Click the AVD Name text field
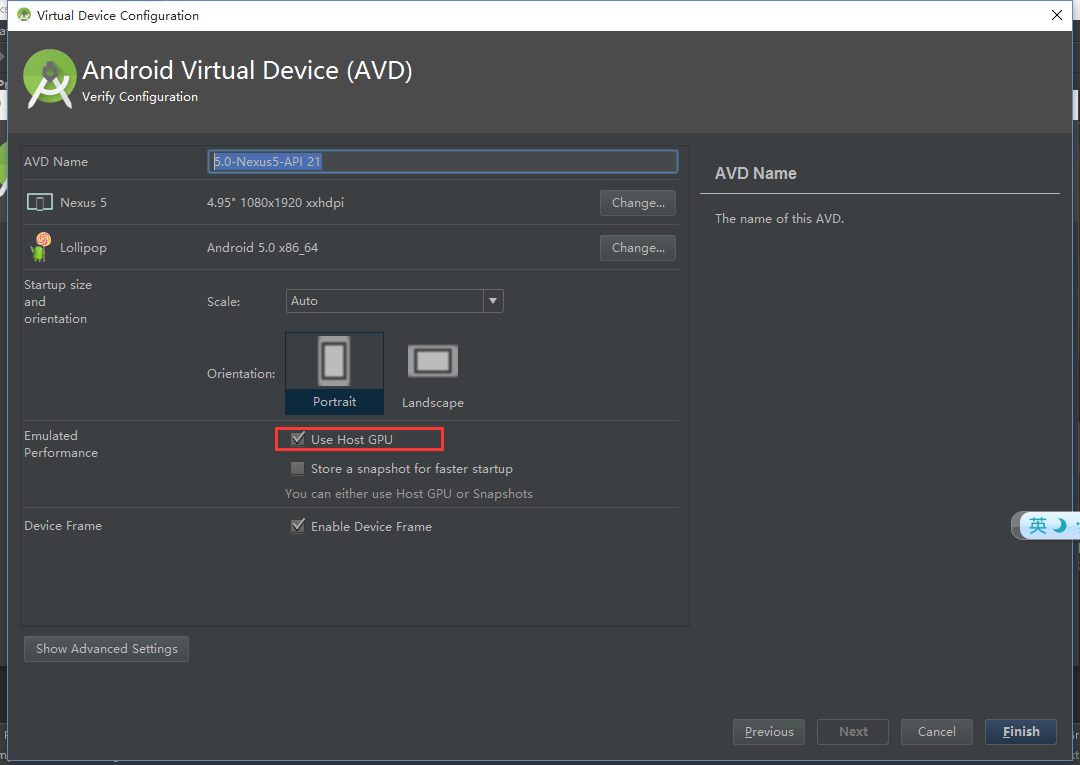The width and height of the screenshot is (1080, 765). click(x=442, y=161)
